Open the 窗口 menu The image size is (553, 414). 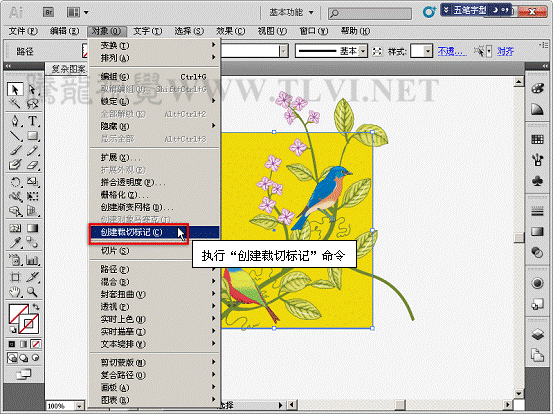click(314, 31)
